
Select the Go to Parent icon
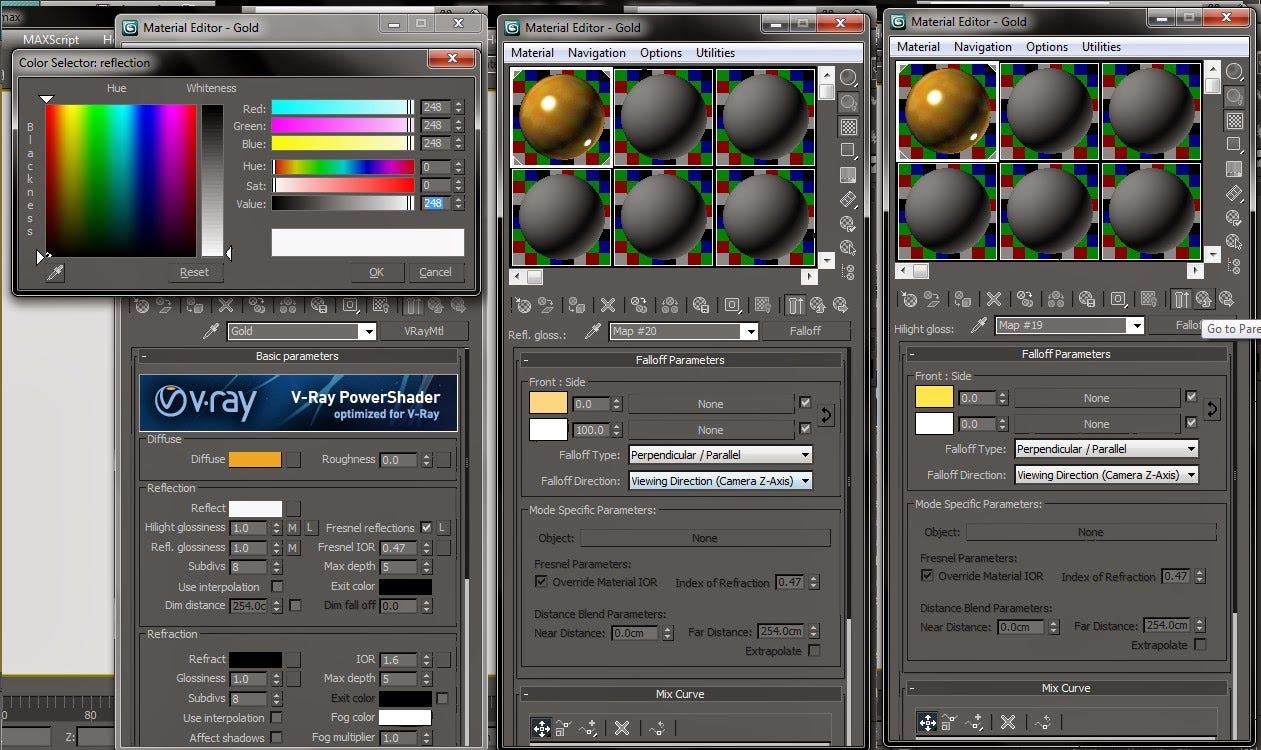click(1202, 302)
